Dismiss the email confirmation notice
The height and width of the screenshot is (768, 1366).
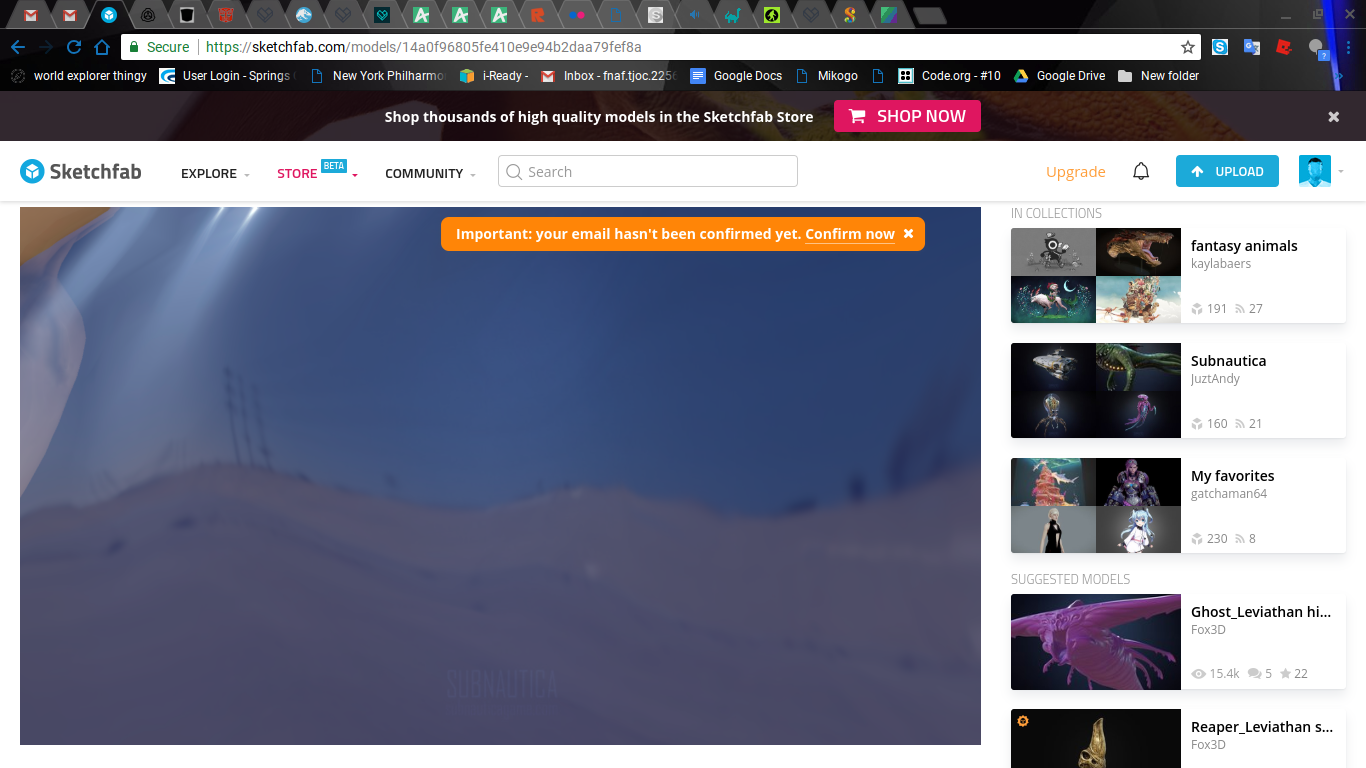pyautogui.click(x=908, y=234)
